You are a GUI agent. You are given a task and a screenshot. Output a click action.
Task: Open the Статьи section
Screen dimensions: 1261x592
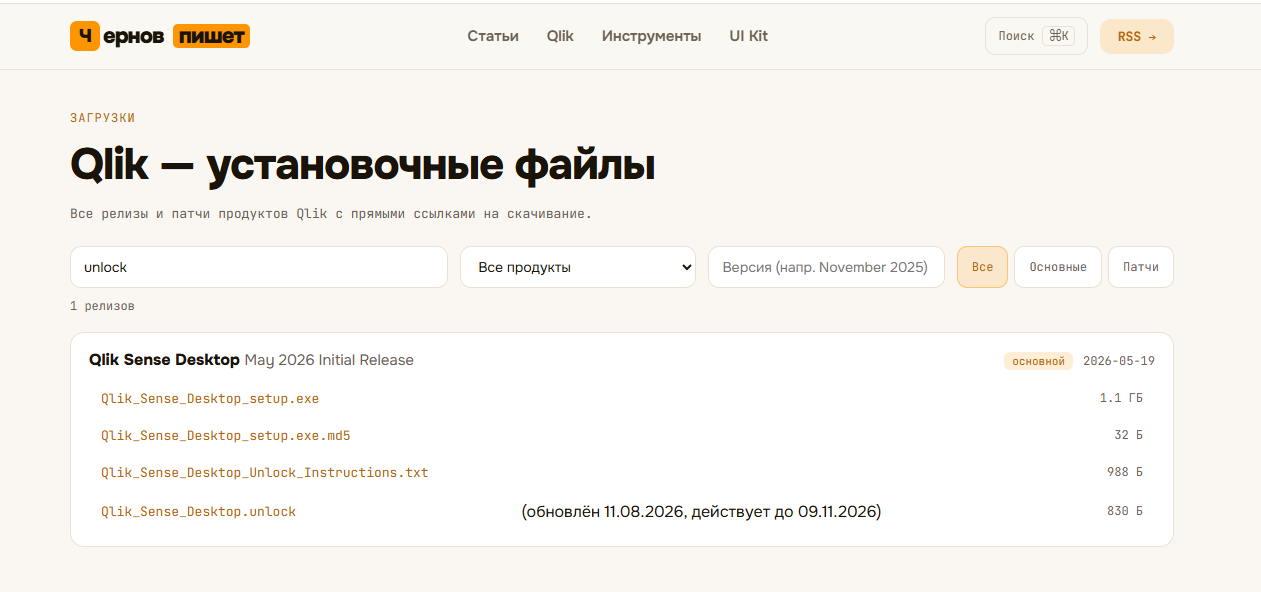493,36
